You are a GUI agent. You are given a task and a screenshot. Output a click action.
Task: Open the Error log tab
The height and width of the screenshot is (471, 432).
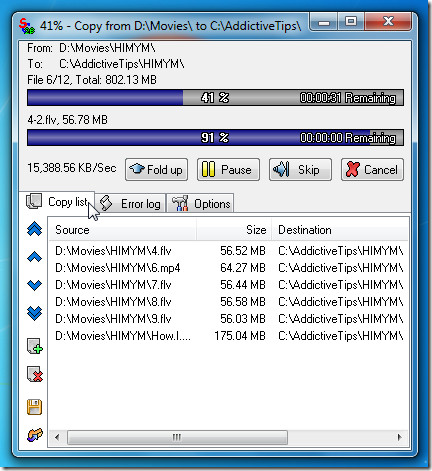(131, 203)
